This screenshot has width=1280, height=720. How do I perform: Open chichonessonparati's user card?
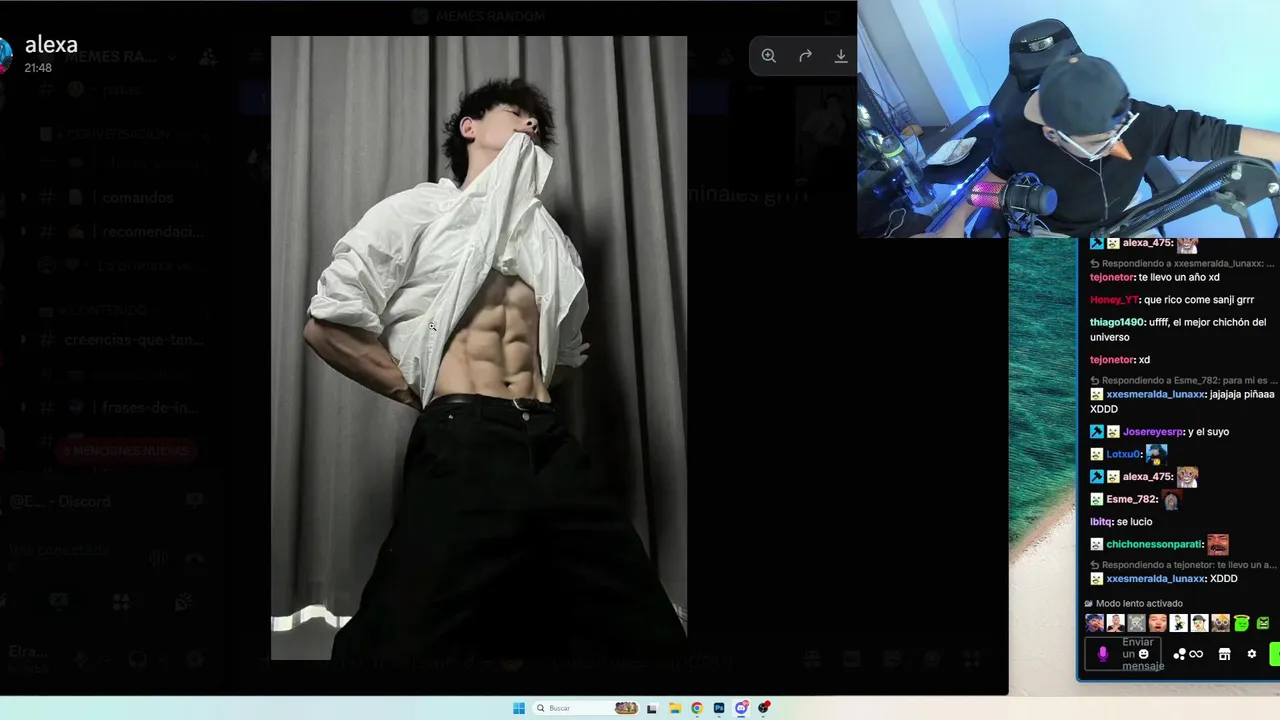[x=1154, y=545]
